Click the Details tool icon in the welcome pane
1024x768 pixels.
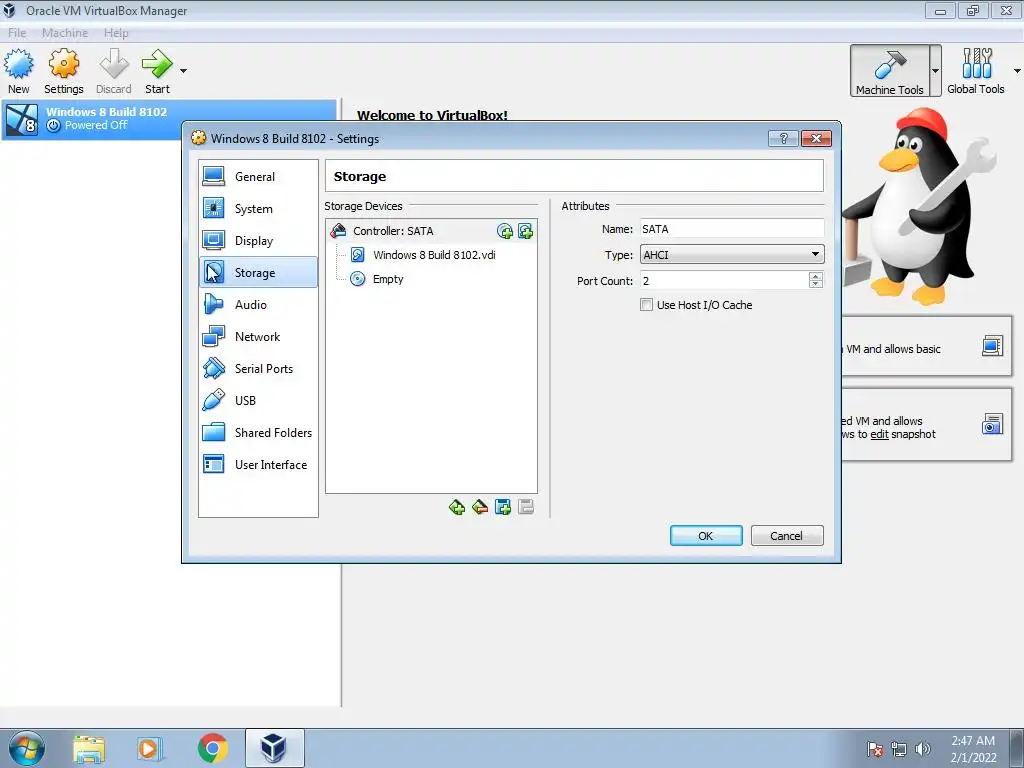tap(992, 345)
